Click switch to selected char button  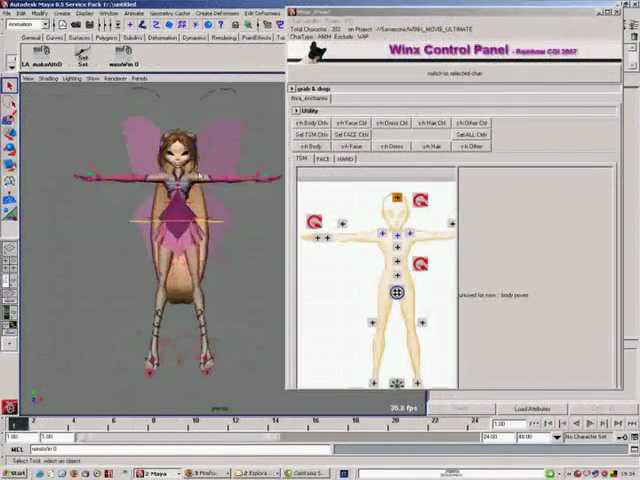click(454, 73)
